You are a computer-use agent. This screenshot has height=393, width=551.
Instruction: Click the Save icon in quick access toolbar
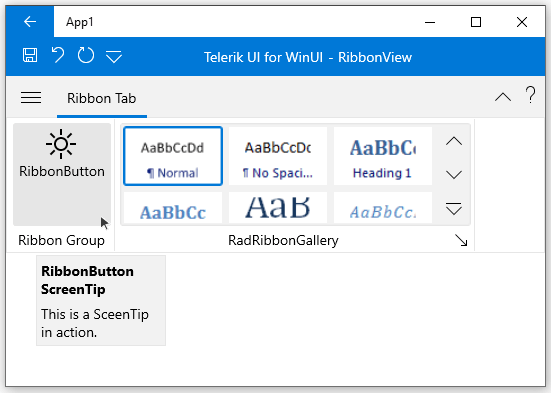pyautogui.click(x=30, y=56)
